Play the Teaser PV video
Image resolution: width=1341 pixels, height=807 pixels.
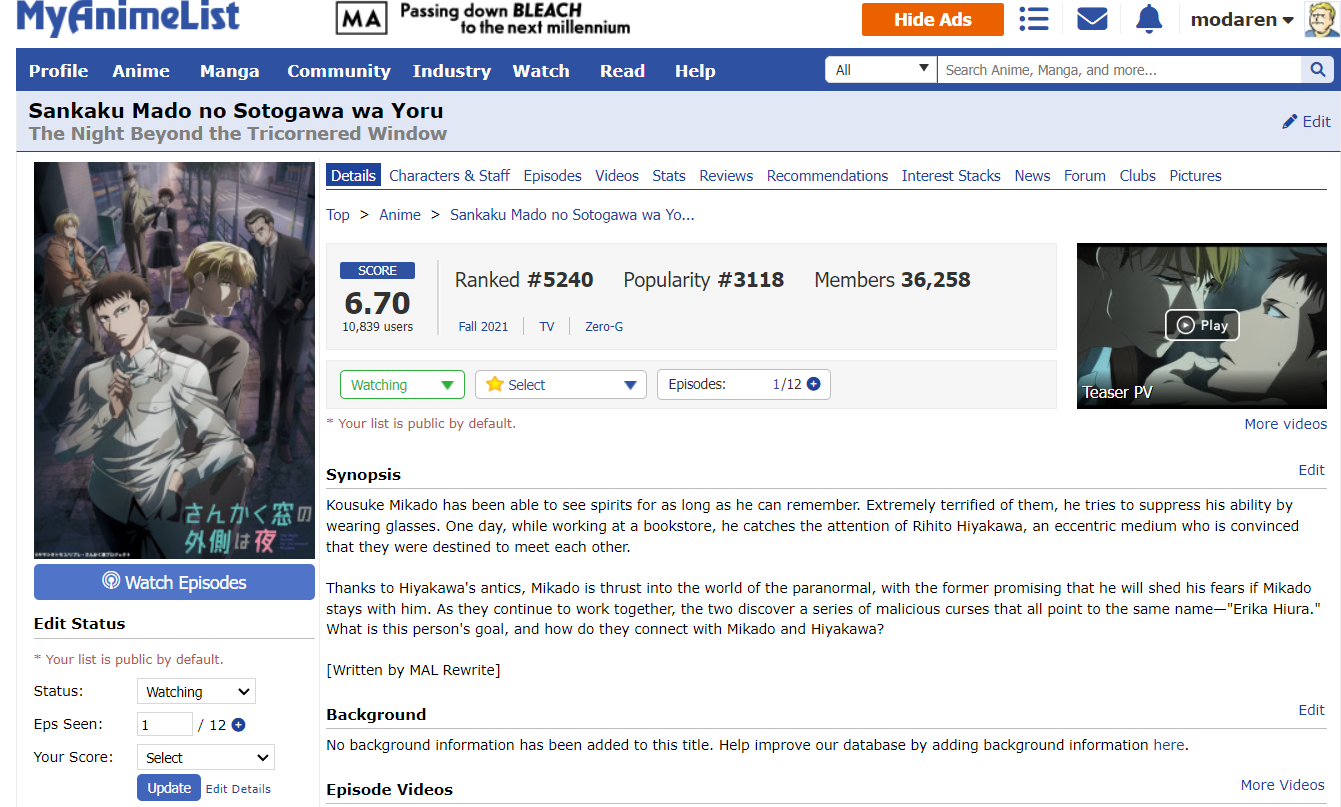1202,325
